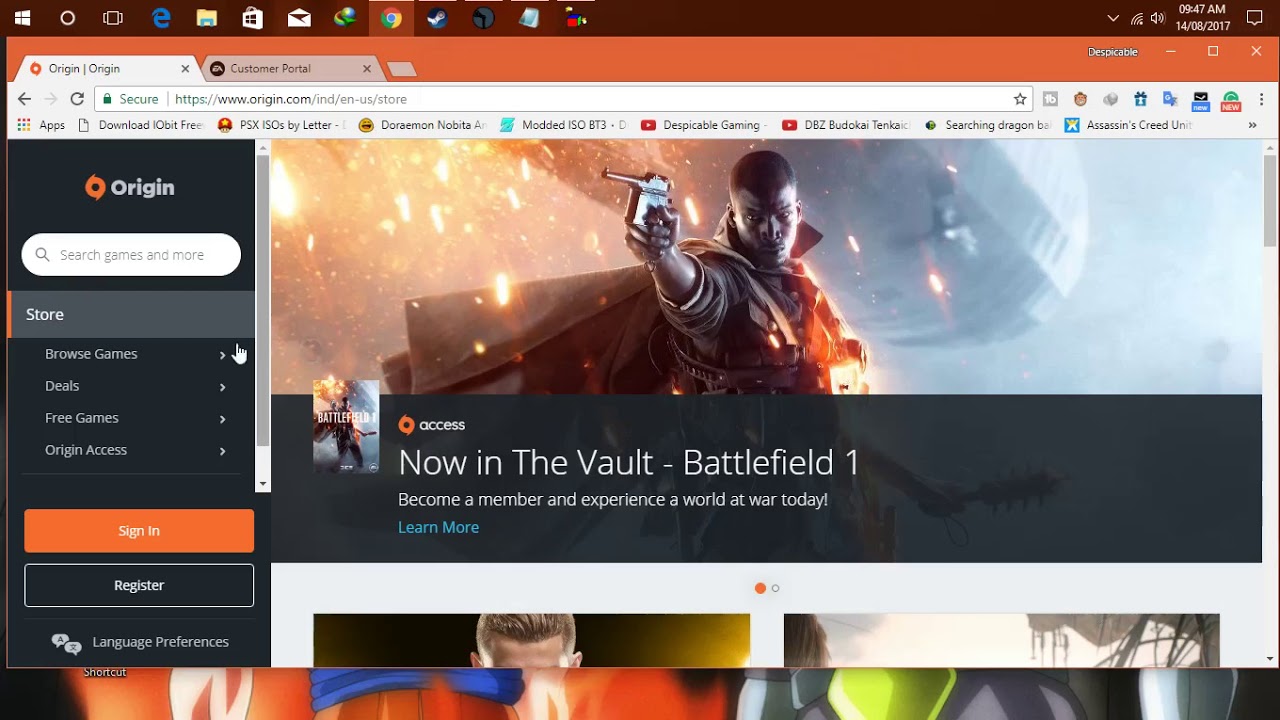Click the monkey face extension icon
Screen dimensions: 1280x720
1080,99
